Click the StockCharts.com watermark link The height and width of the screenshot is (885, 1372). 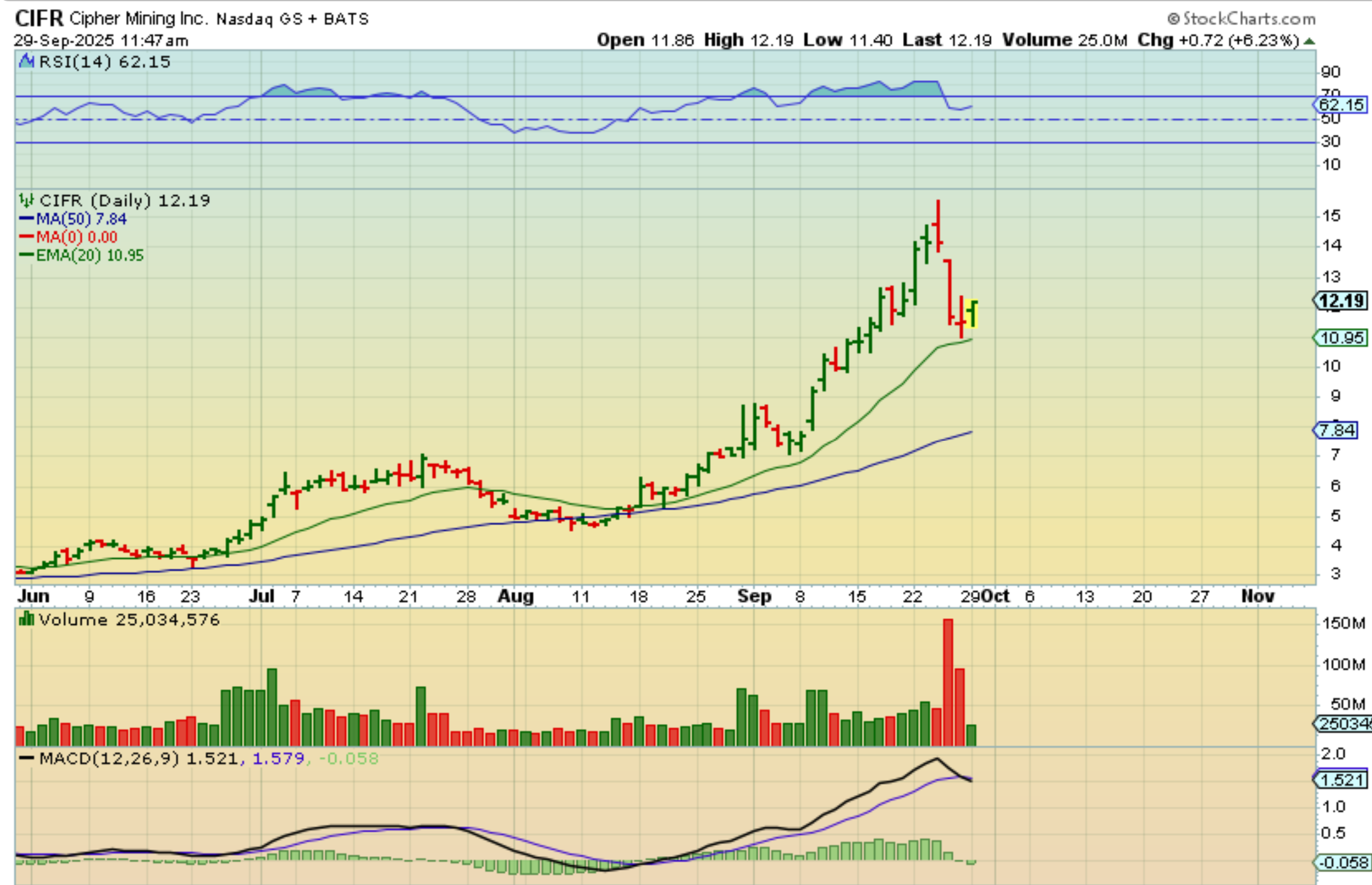(1243, 19)
